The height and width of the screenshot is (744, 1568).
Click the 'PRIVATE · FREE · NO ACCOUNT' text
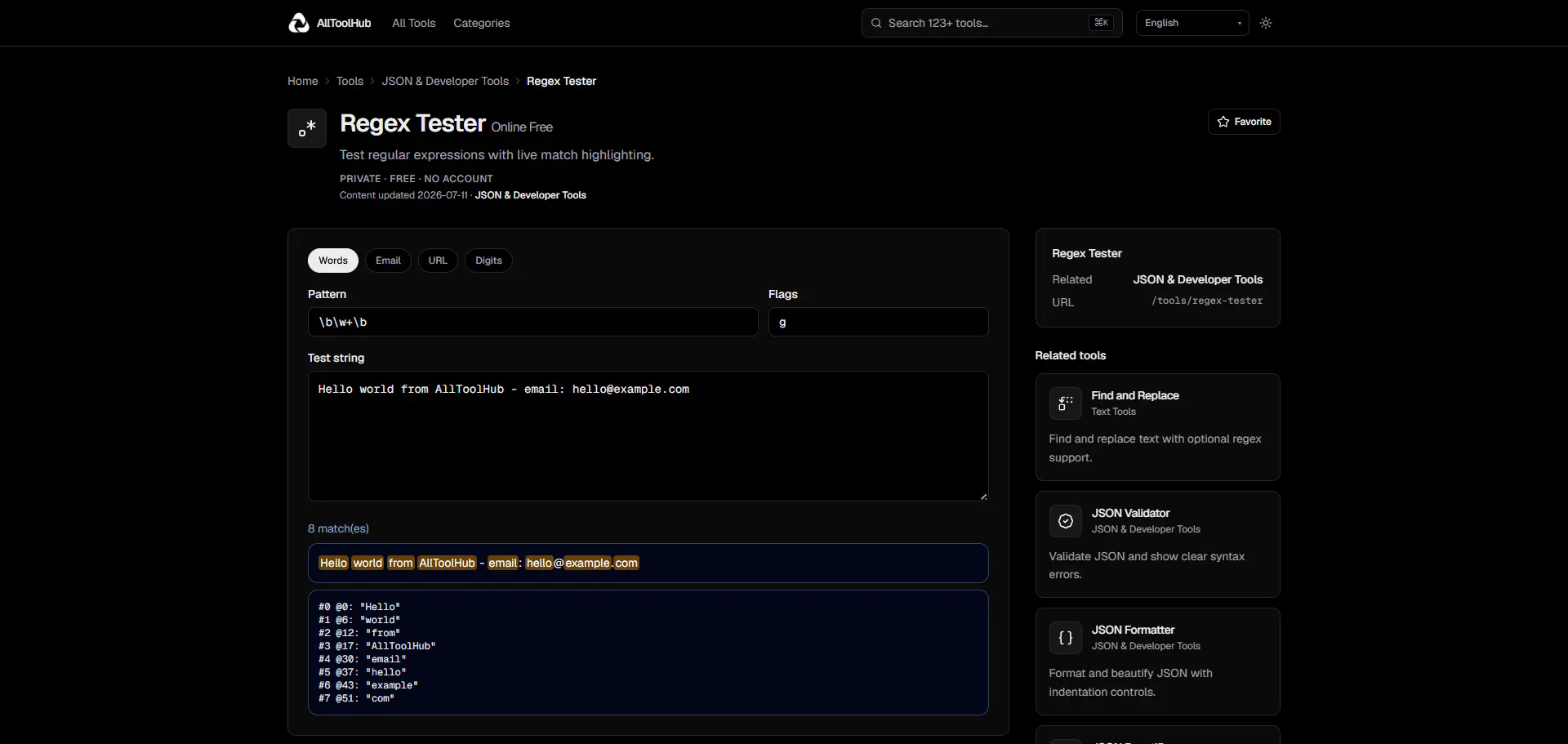pyautogui.click(x=416, y=178)
